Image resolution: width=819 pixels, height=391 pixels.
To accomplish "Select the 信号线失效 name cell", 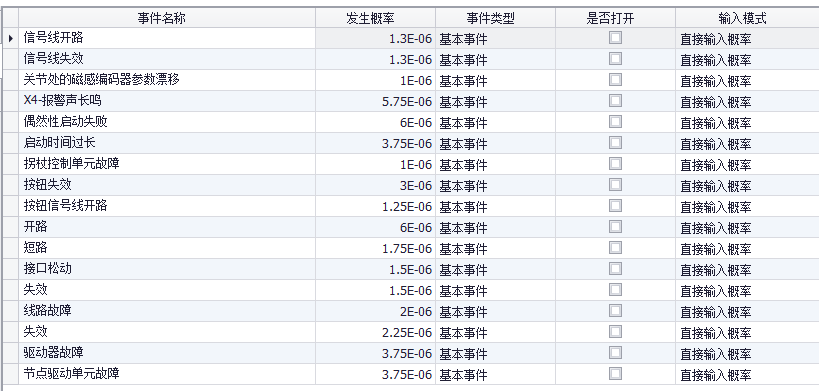I will pyautogui.click(x=167, y=59).
